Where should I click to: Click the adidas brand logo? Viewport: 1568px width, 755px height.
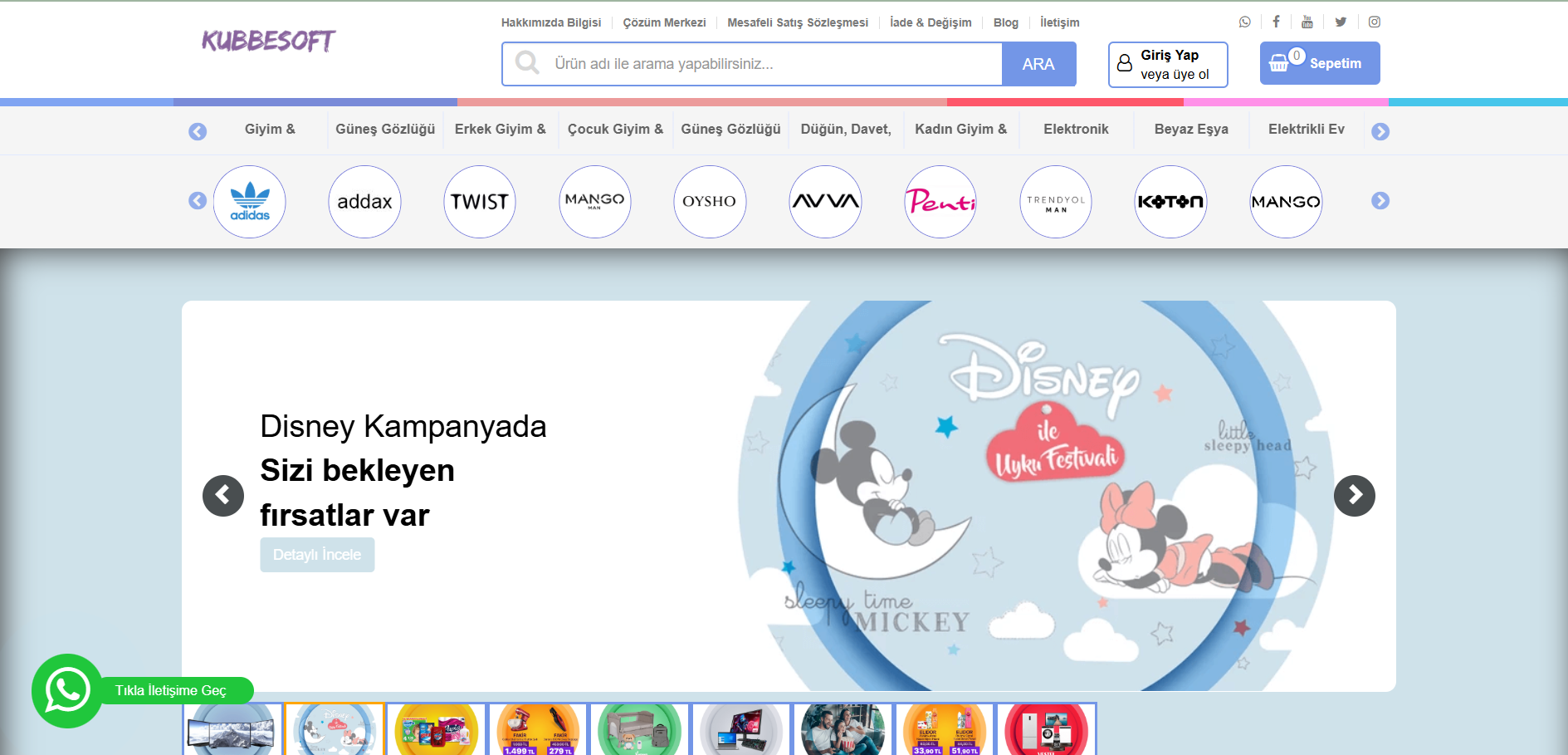[x=250, y=202]
